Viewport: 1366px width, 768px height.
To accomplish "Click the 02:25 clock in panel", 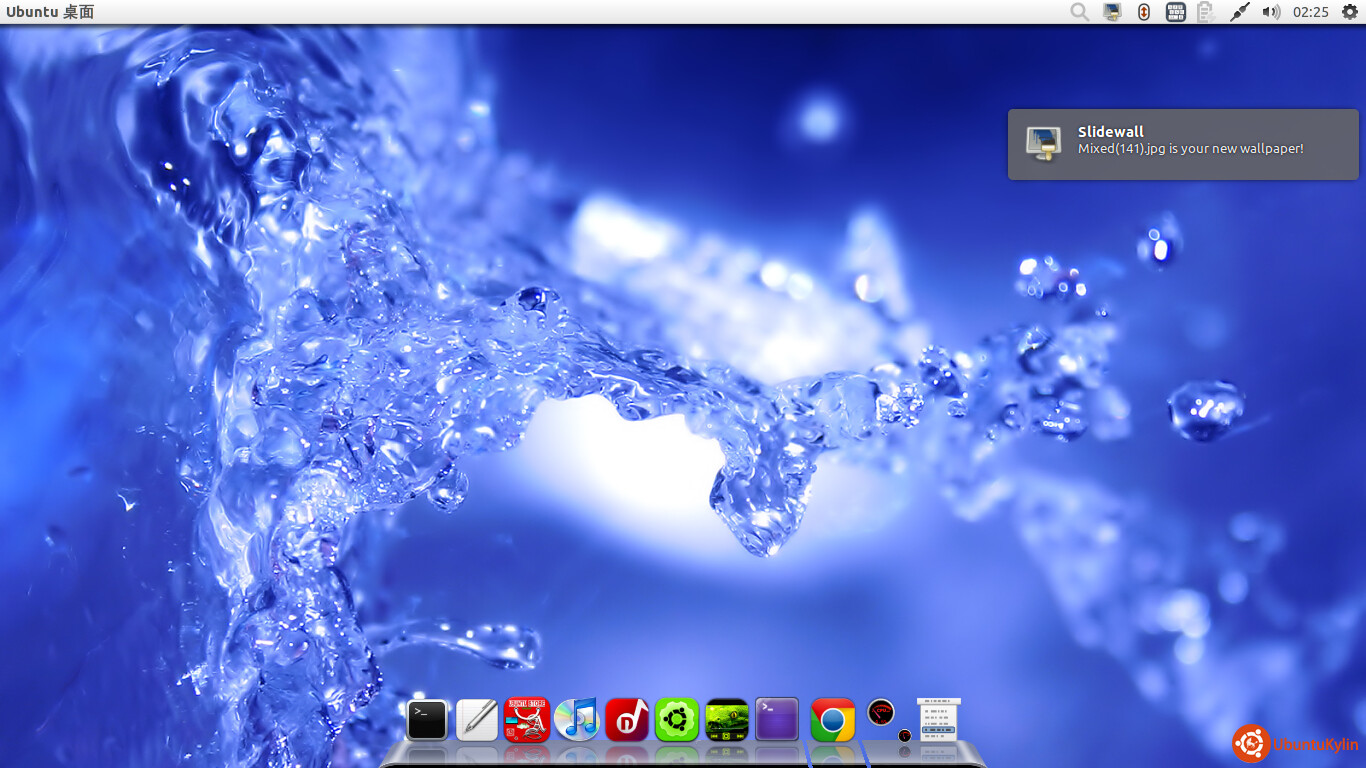I will click(x=1310, y=12).
